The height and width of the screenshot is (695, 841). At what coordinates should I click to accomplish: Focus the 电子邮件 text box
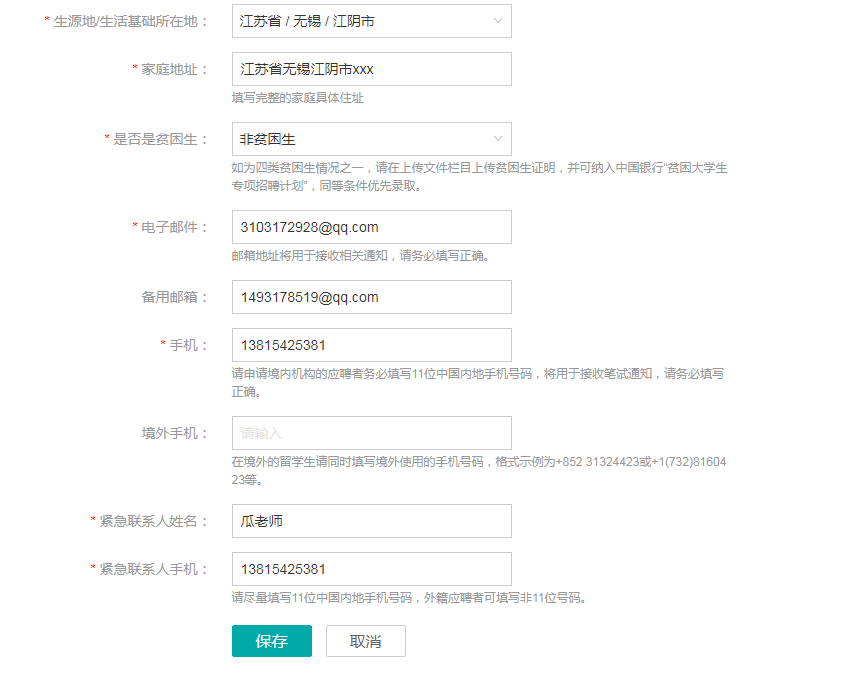371,227
